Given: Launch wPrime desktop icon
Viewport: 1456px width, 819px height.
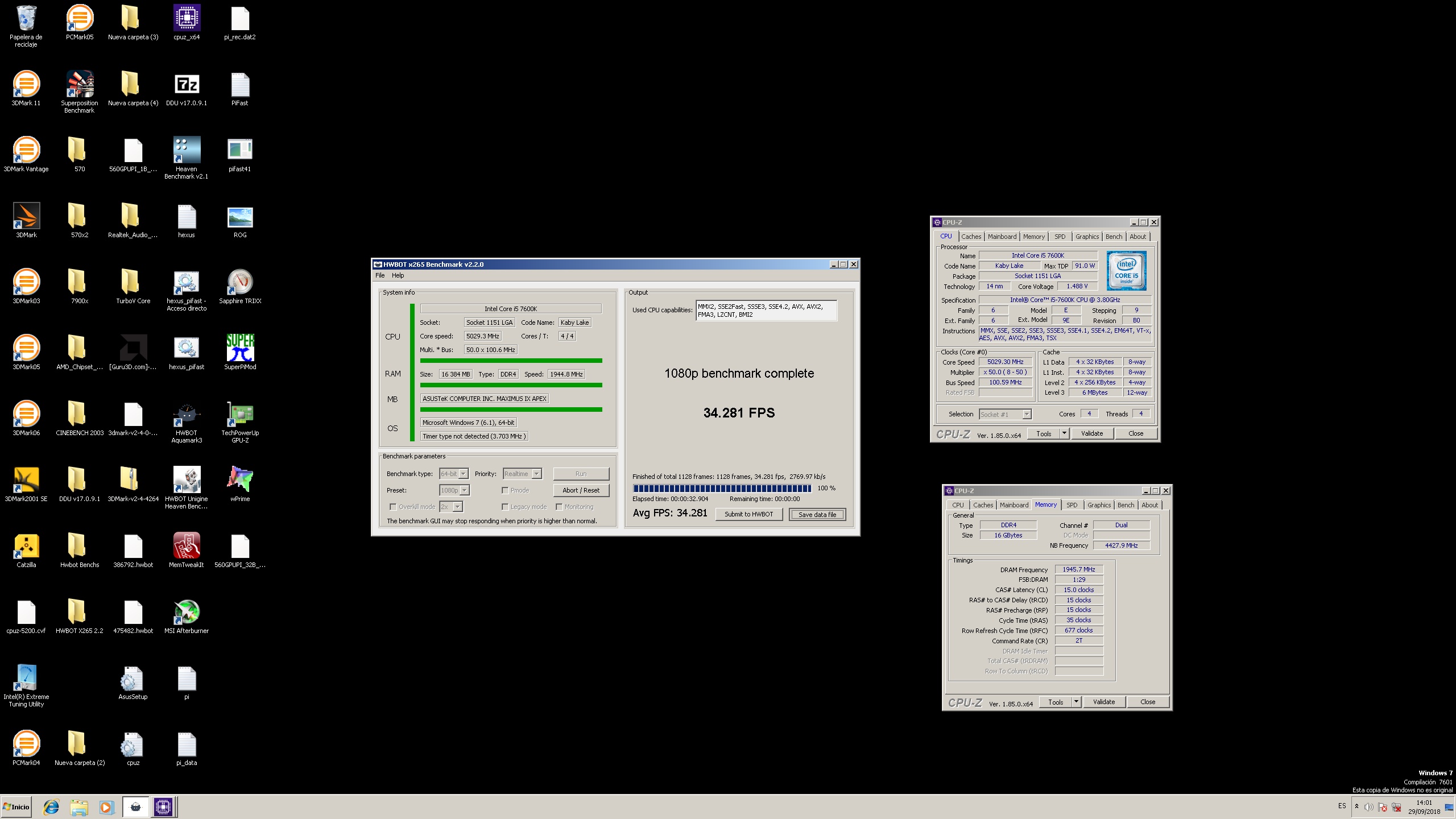Looking at the screenshot, I should pyautogui.click(x=240, y=485).
